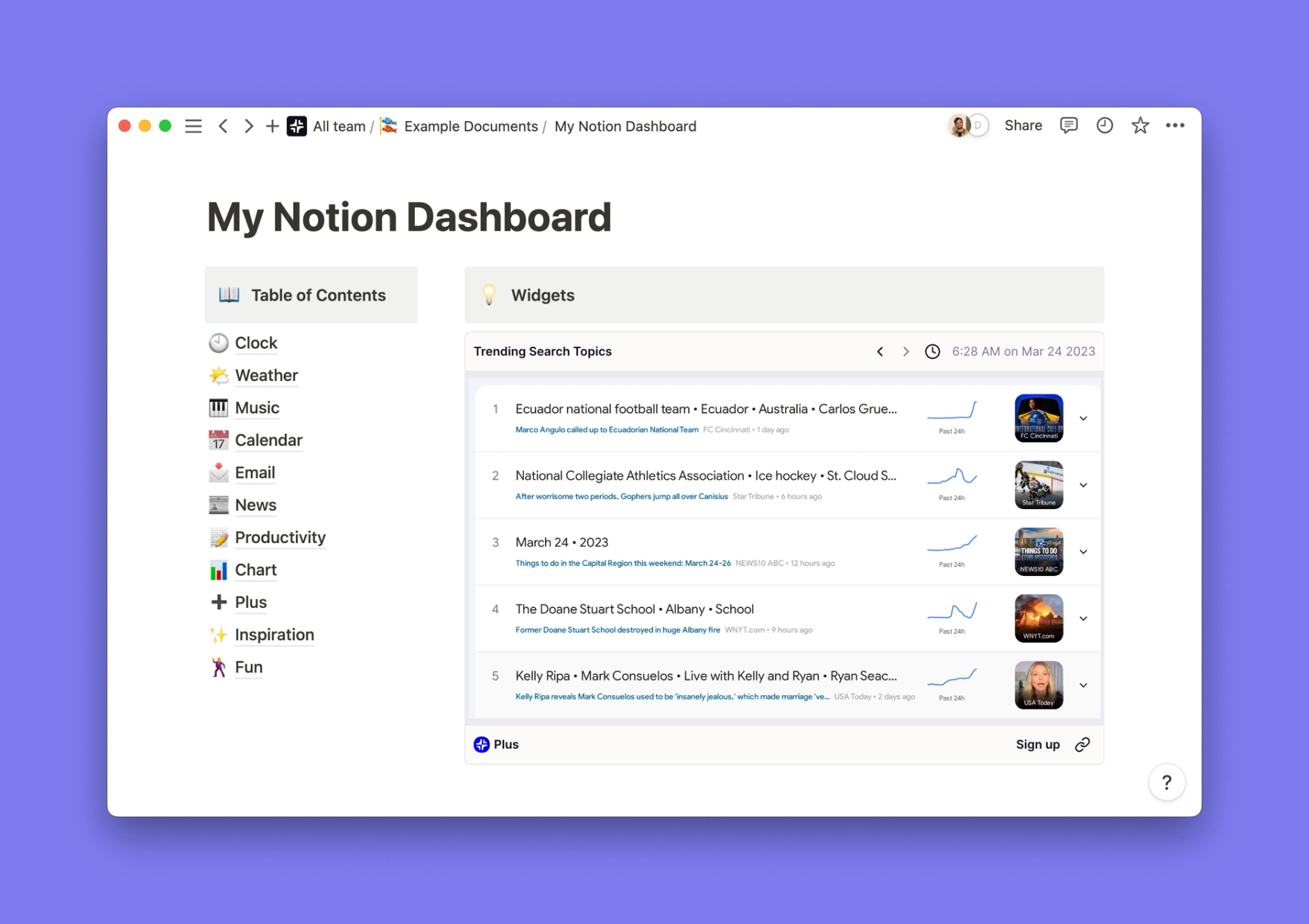
Task: Click the WNYT.com fire thumbnail
Action: 1039,619
